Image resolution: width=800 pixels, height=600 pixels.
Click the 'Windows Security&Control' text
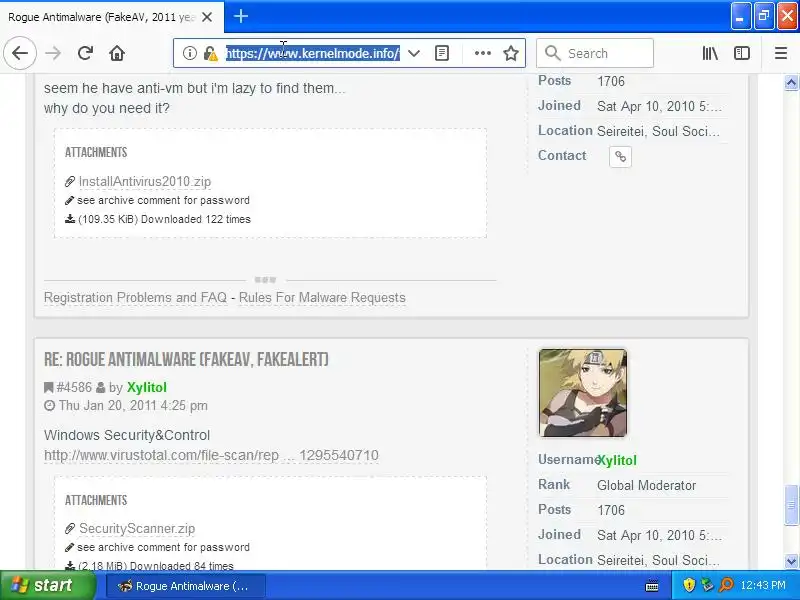(x=127, y=435)
